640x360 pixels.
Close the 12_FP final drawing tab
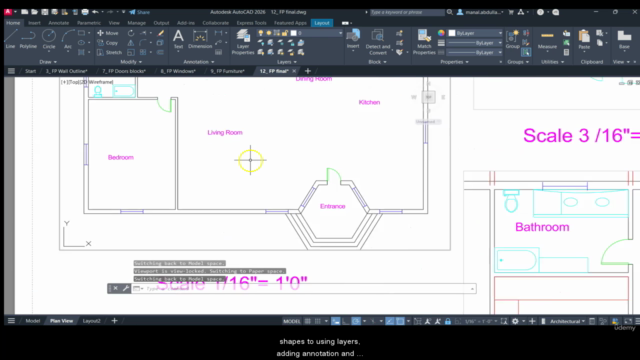click(x=294, y=71)
